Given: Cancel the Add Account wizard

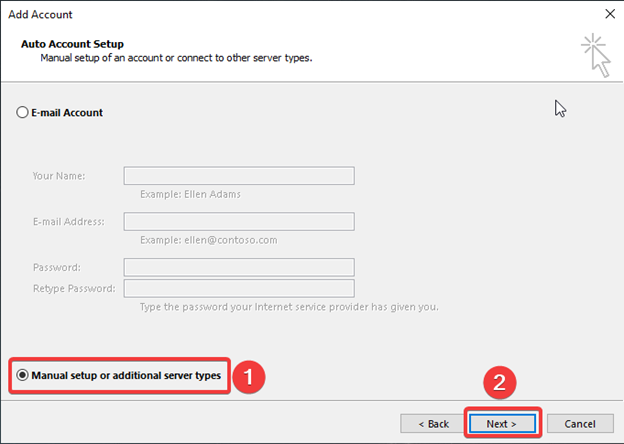Looking at the screenshot, I should [x=580, y=424].
